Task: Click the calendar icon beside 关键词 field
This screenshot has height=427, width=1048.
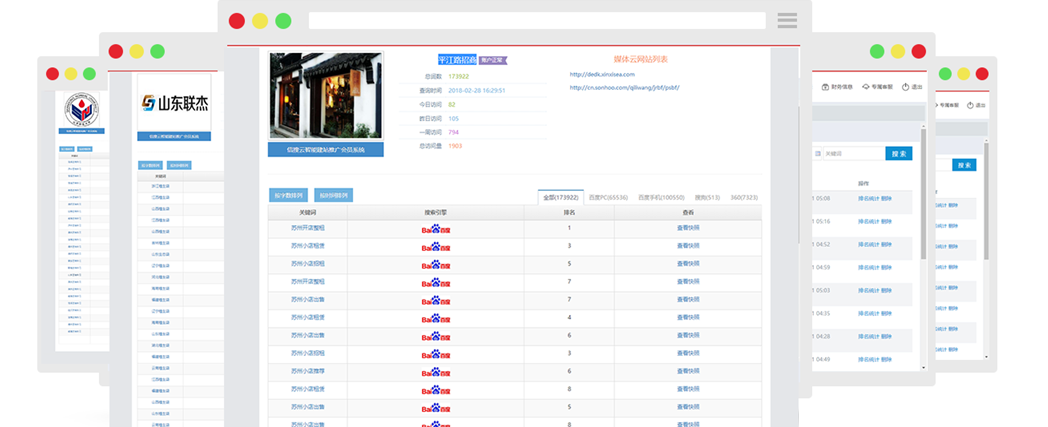Action: click(818, 154)
